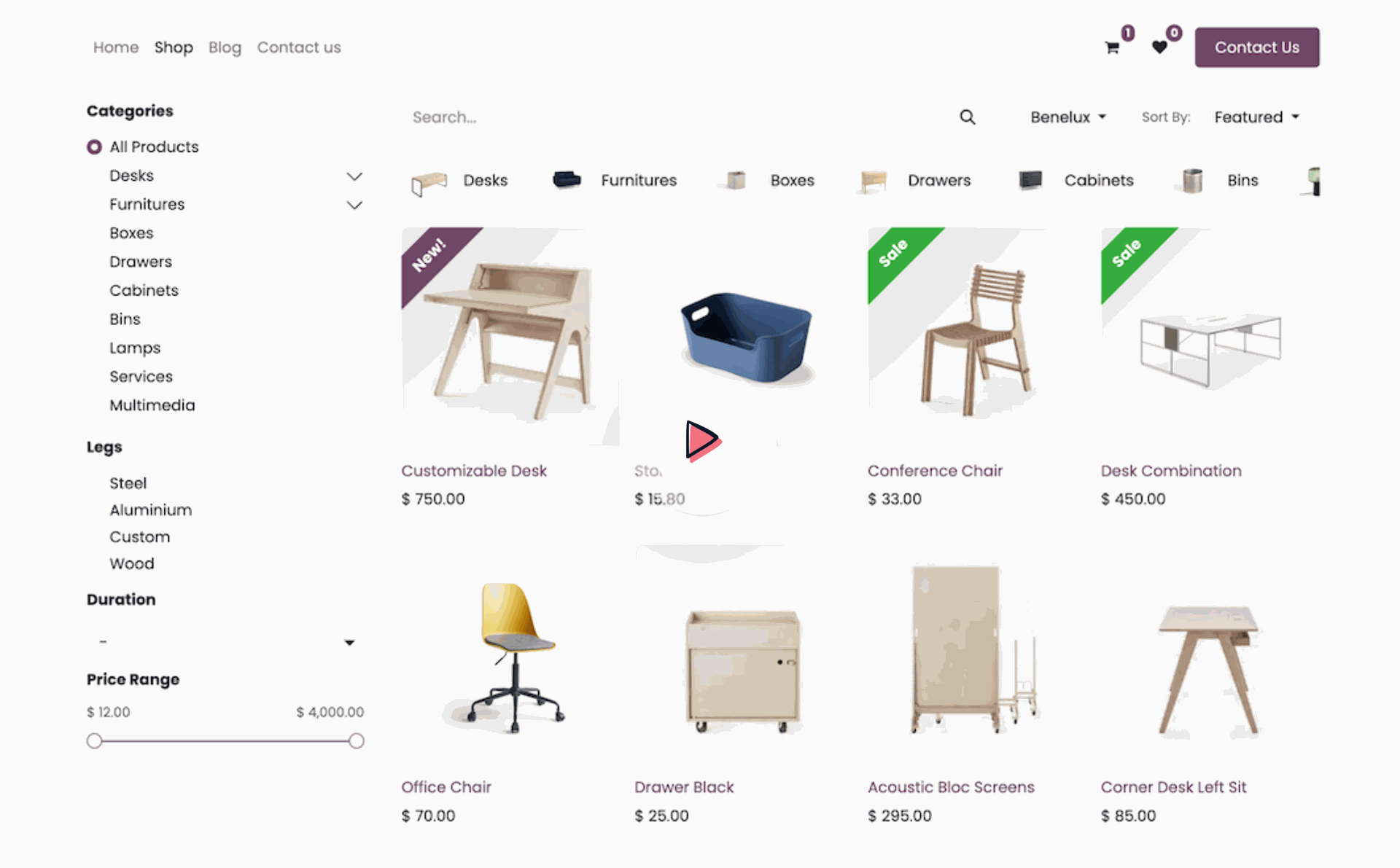Select the Bins category icon
The width and height of the screenshot is (1400, 868).
1192,181
